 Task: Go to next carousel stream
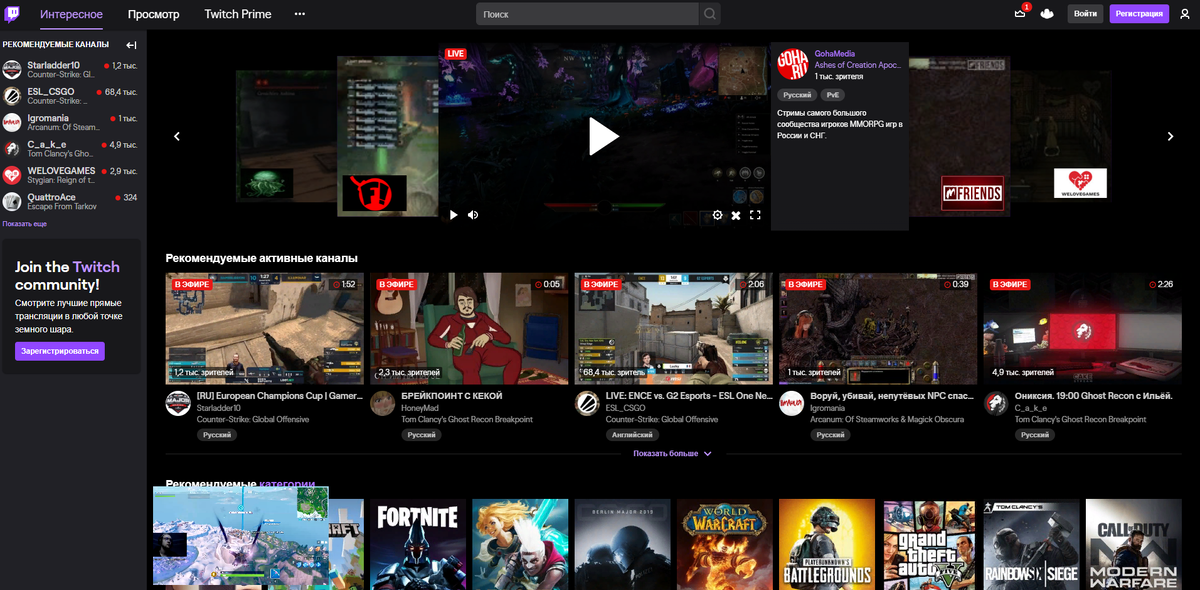point(1171,136)
